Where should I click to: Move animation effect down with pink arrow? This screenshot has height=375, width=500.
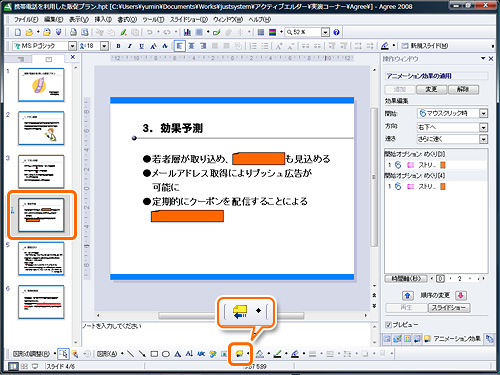(461, 295)
